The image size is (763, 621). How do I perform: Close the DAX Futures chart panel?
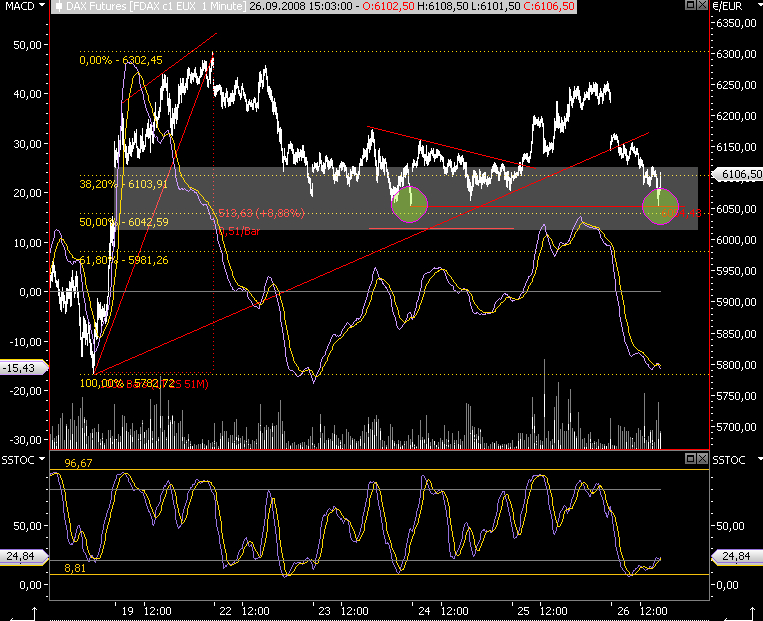[x=702, y=5]
